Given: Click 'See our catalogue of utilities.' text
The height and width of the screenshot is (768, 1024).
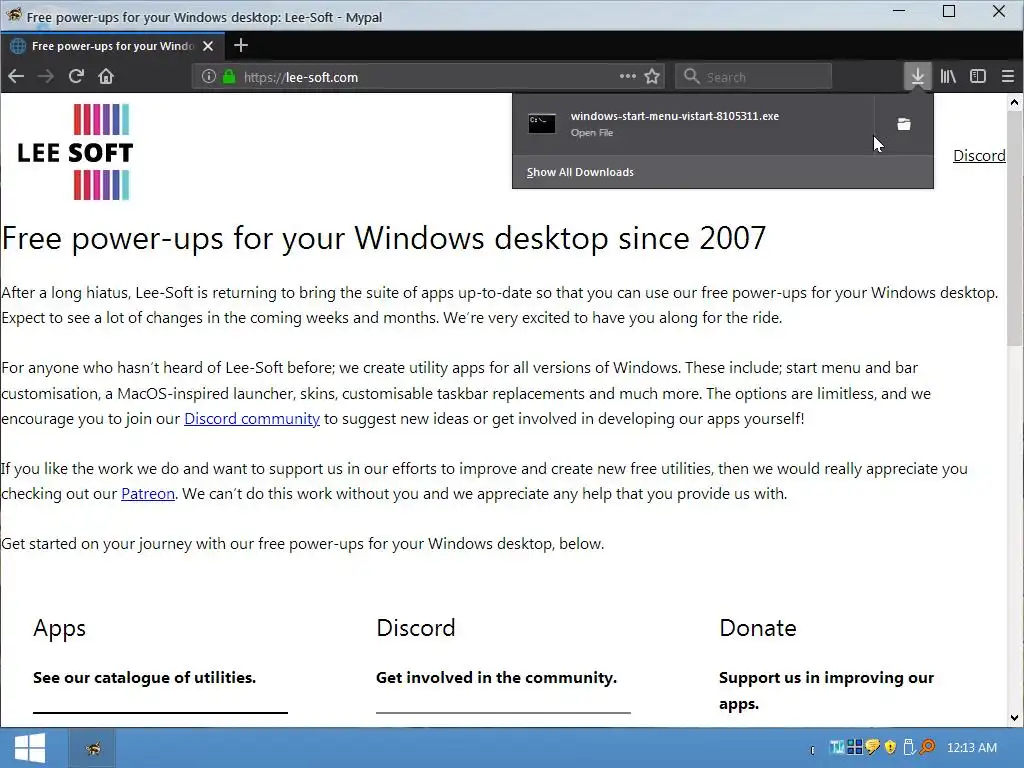Looking at the screenshot, I should click(144, 677).
